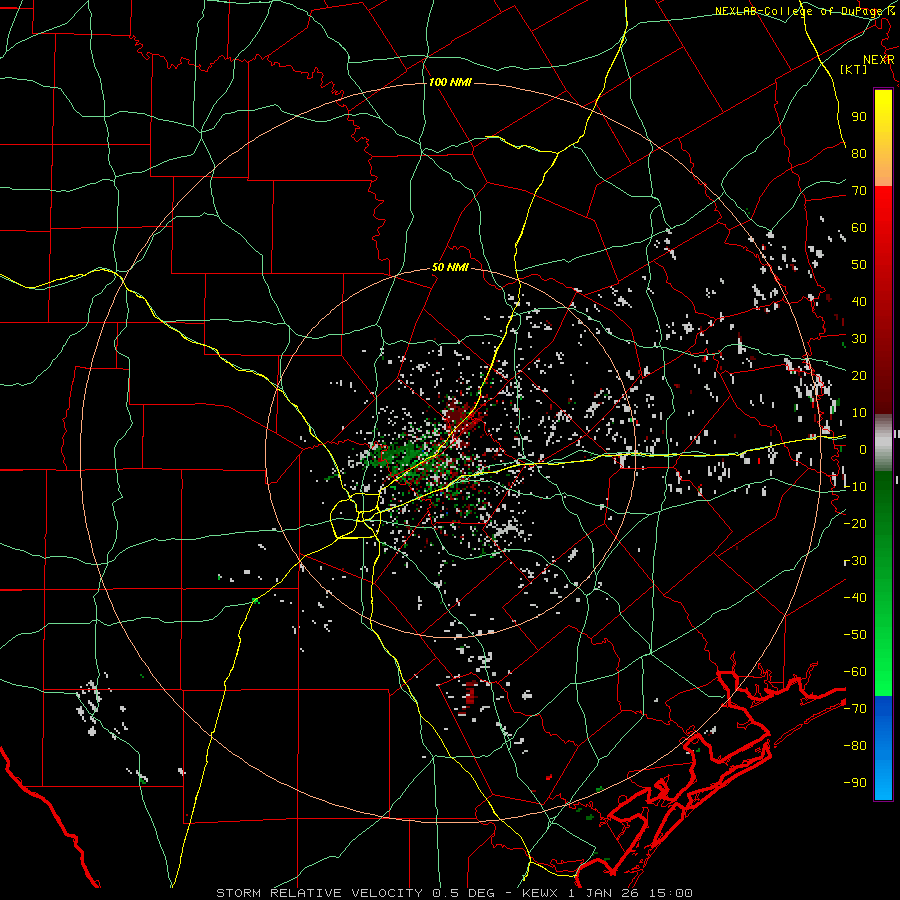Click the Storm Relative Velocity footer caption

(x=454, y=893)
